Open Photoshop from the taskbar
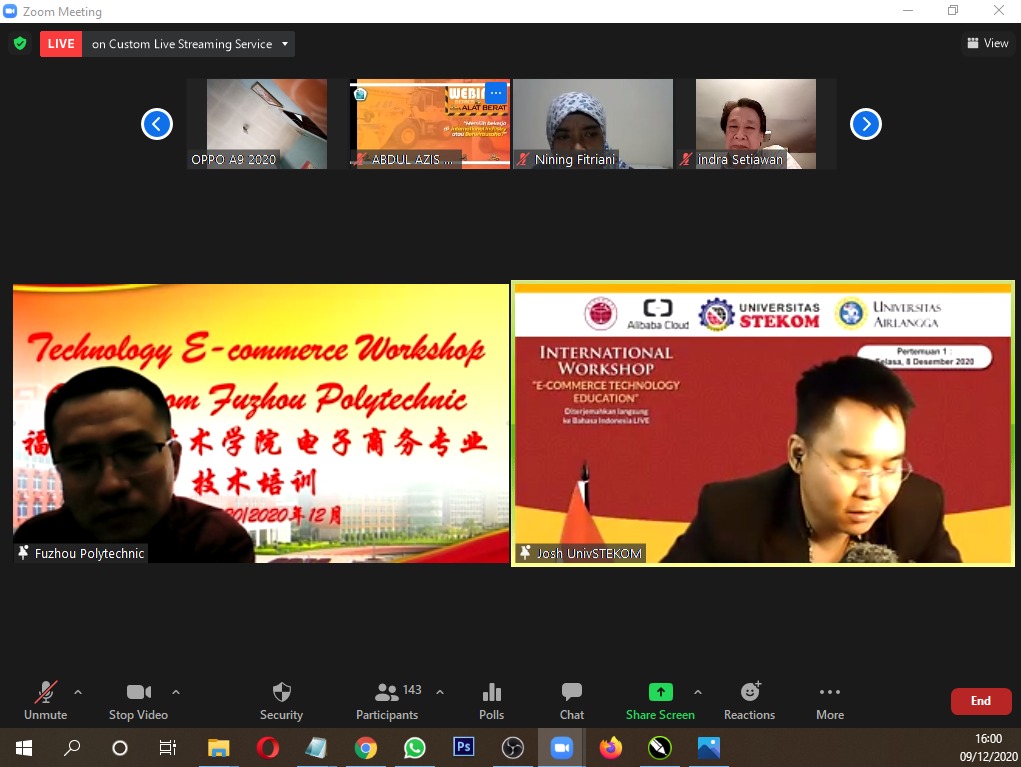The image size is (1021, 767). coord(464,747)
